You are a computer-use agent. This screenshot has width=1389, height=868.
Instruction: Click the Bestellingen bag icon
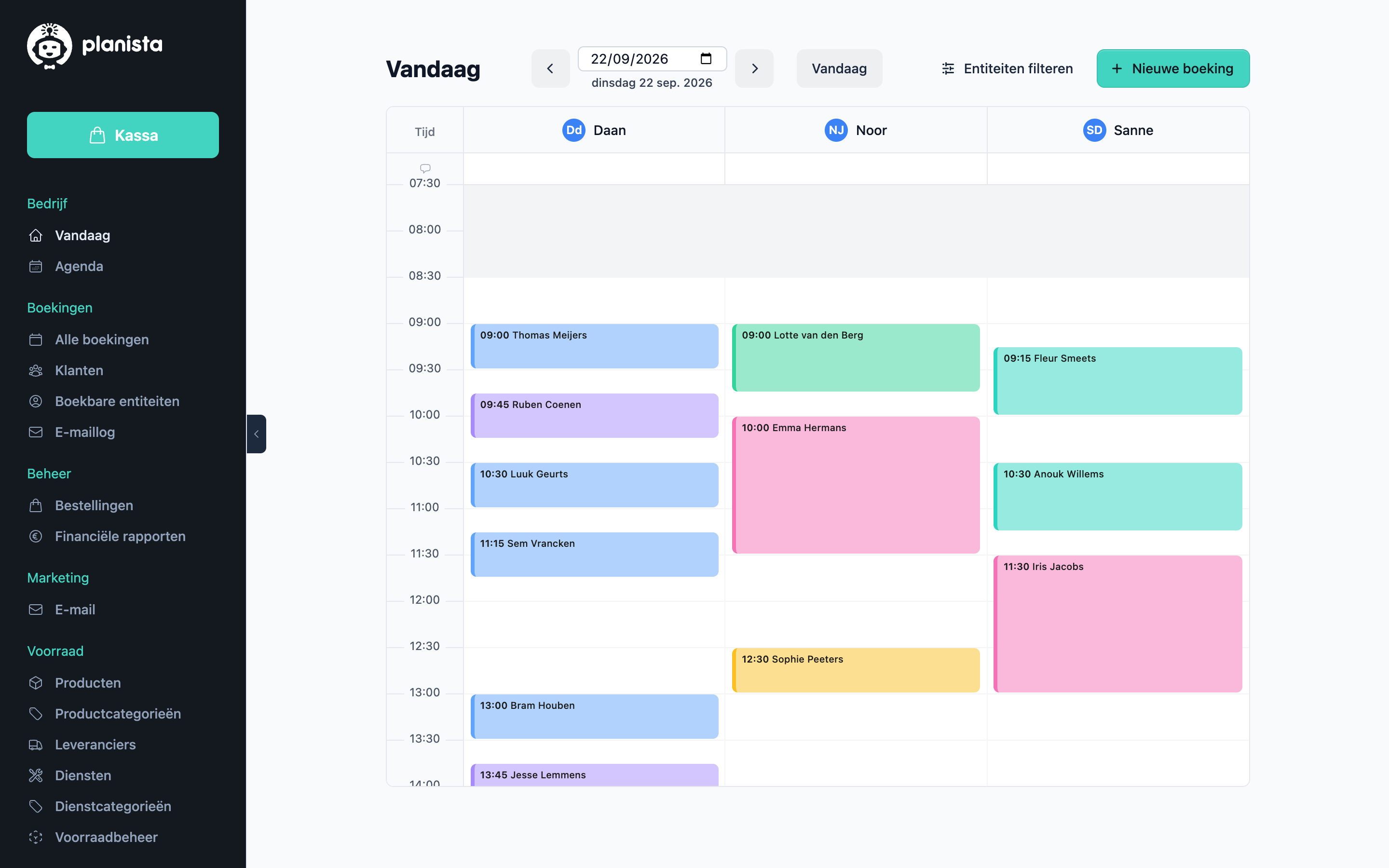point(36,505)
